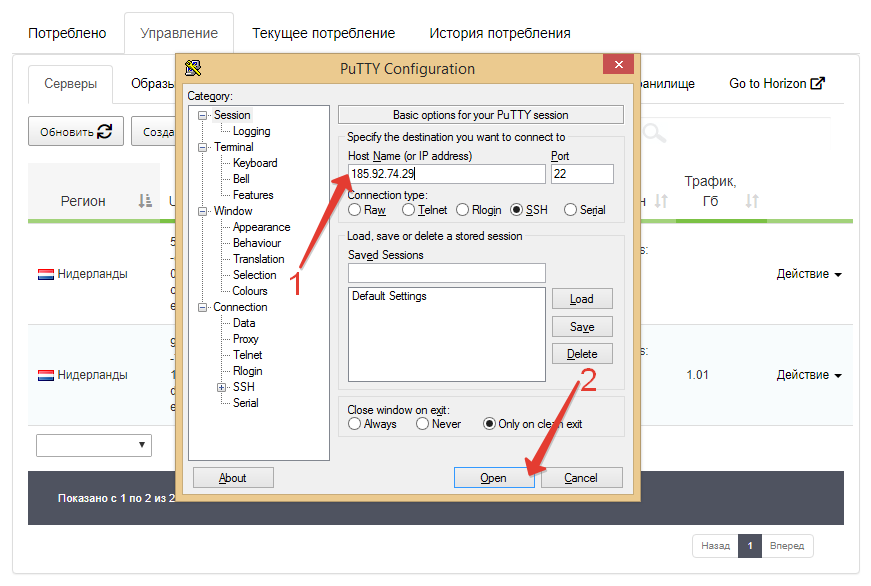
Task: Click the refresh icon on Обновить button
Action: click(x=104, y=132)
